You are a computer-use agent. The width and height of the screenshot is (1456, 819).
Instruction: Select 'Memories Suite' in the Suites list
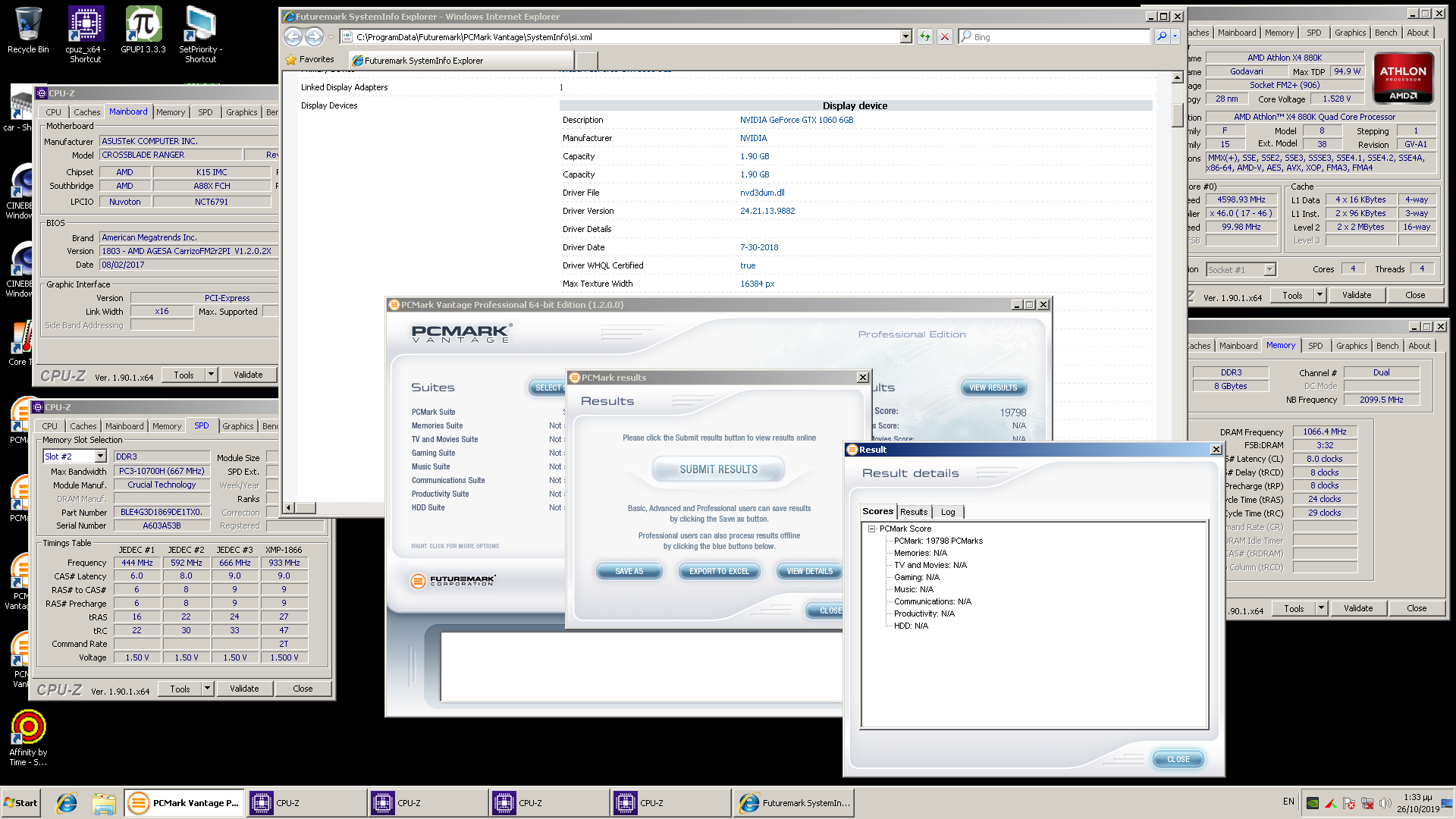pos(437,426)
